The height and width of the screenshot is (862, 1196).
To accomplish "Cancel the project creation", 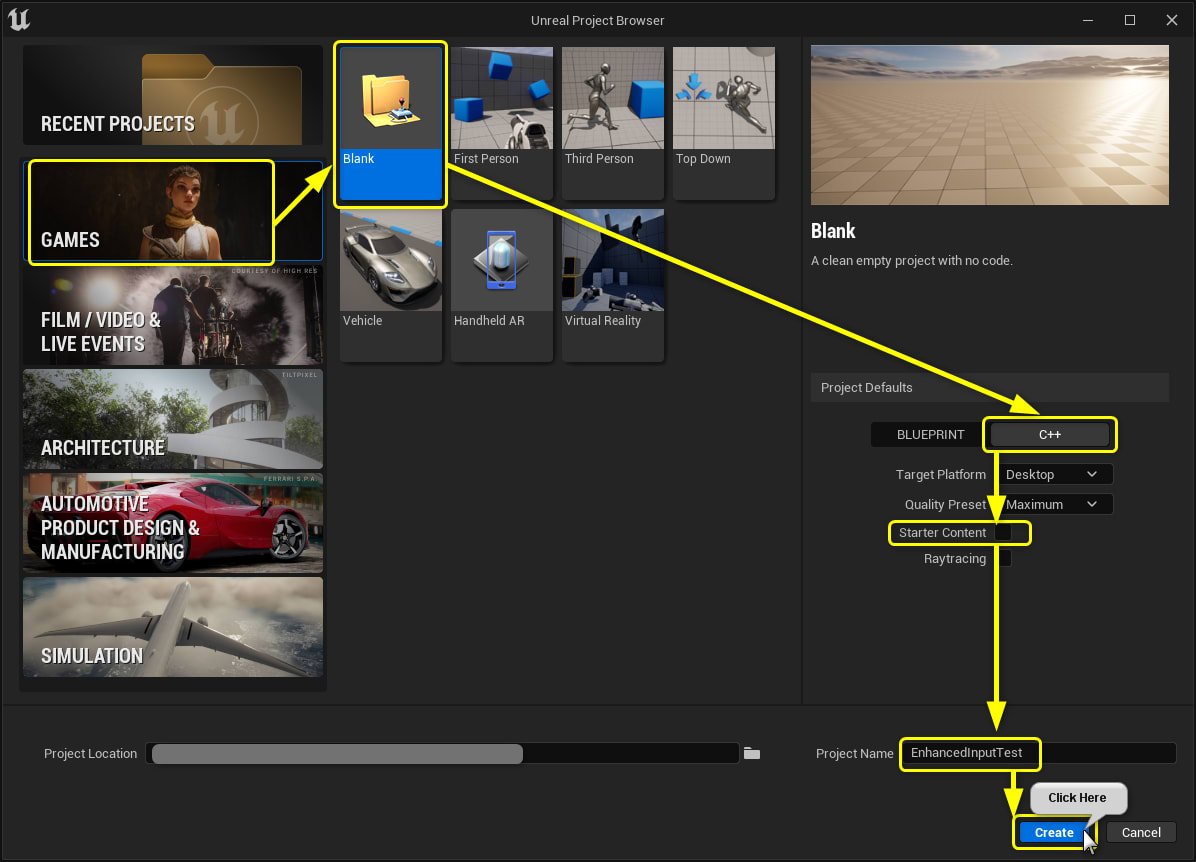I will (x=1141, y=832).
